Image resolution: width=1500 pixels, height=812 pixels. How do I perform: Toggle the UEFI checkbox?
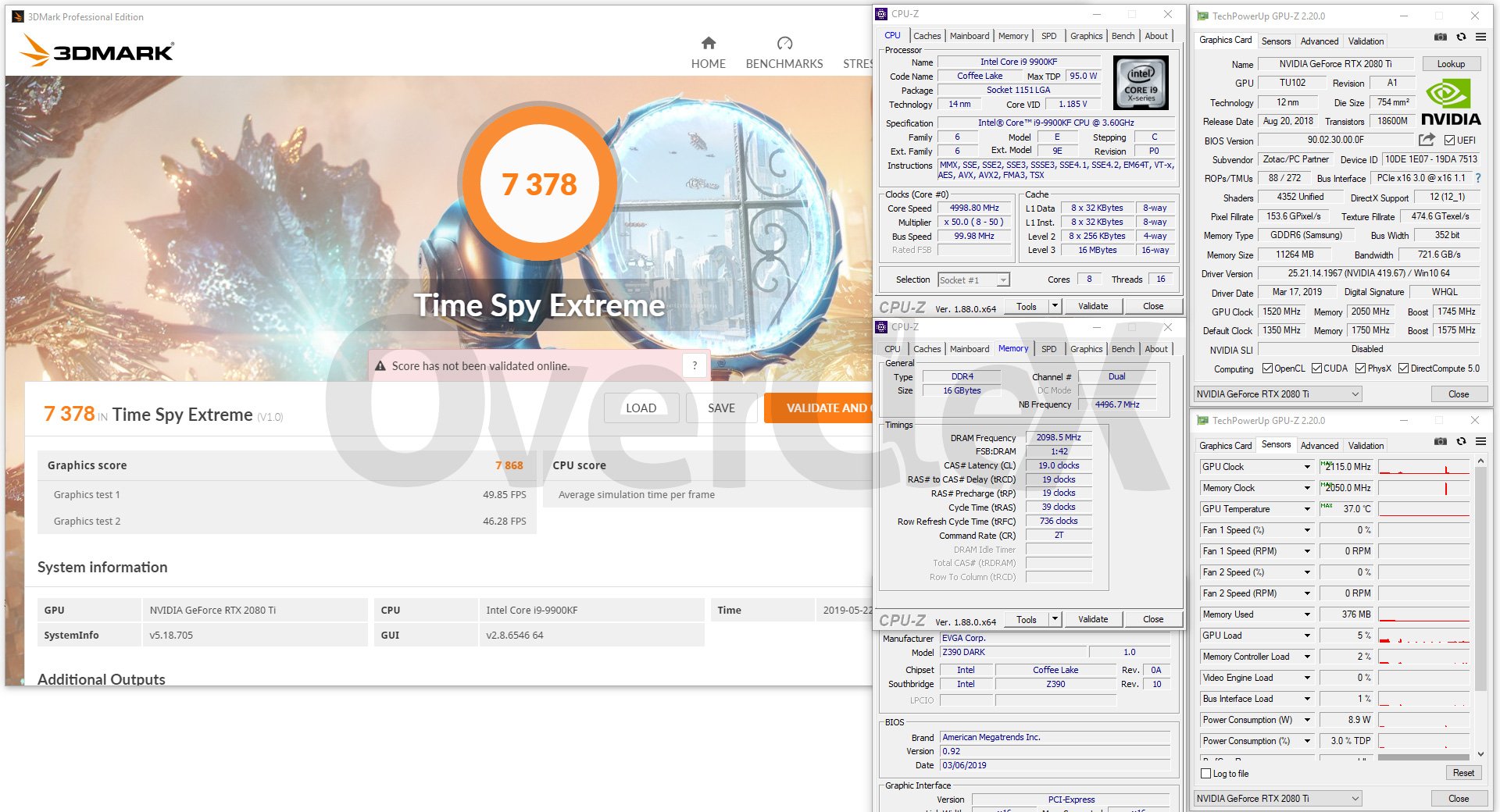coord(1449,141)
